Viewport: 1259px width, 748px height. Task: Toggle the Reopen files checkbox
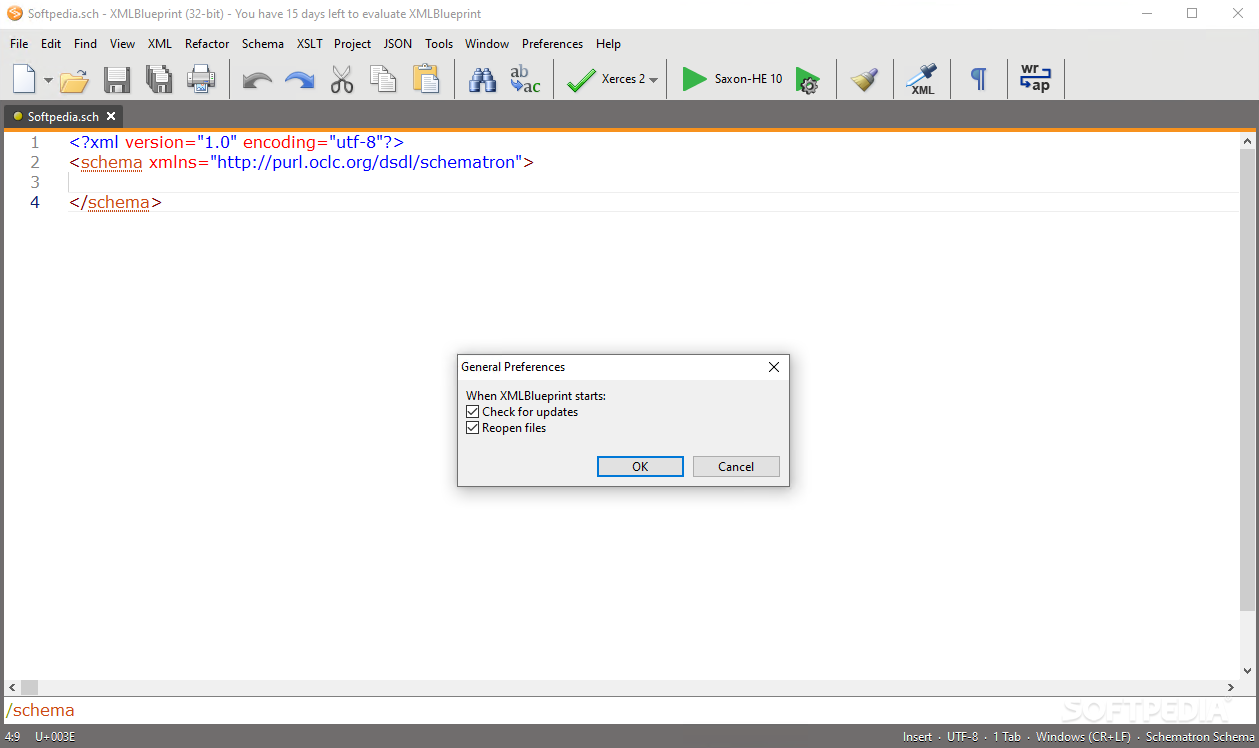click(x=473, y=428)
